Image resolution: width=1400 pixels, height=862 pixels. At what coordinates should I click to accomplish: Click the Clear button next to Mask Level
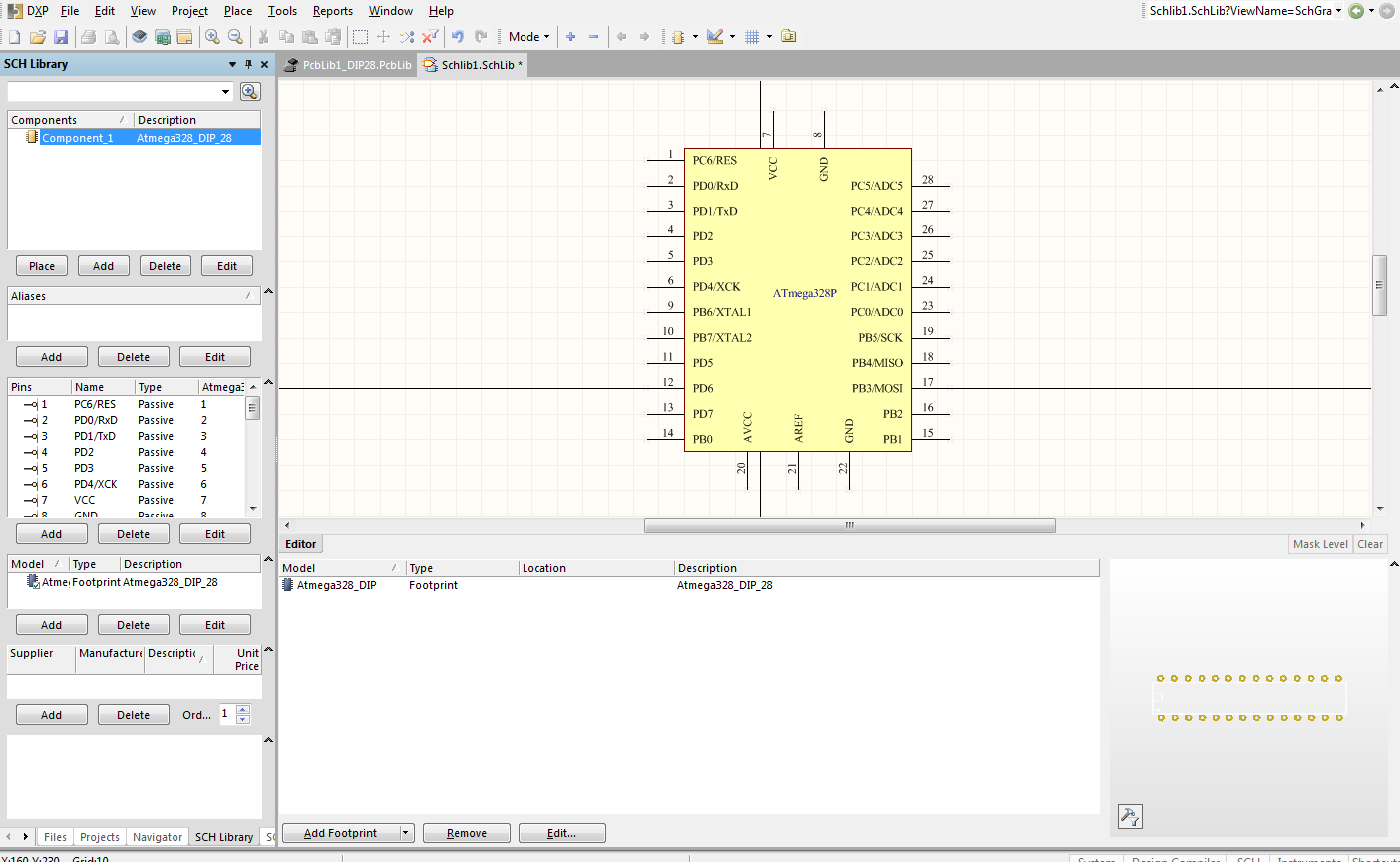click(1370, 544)
